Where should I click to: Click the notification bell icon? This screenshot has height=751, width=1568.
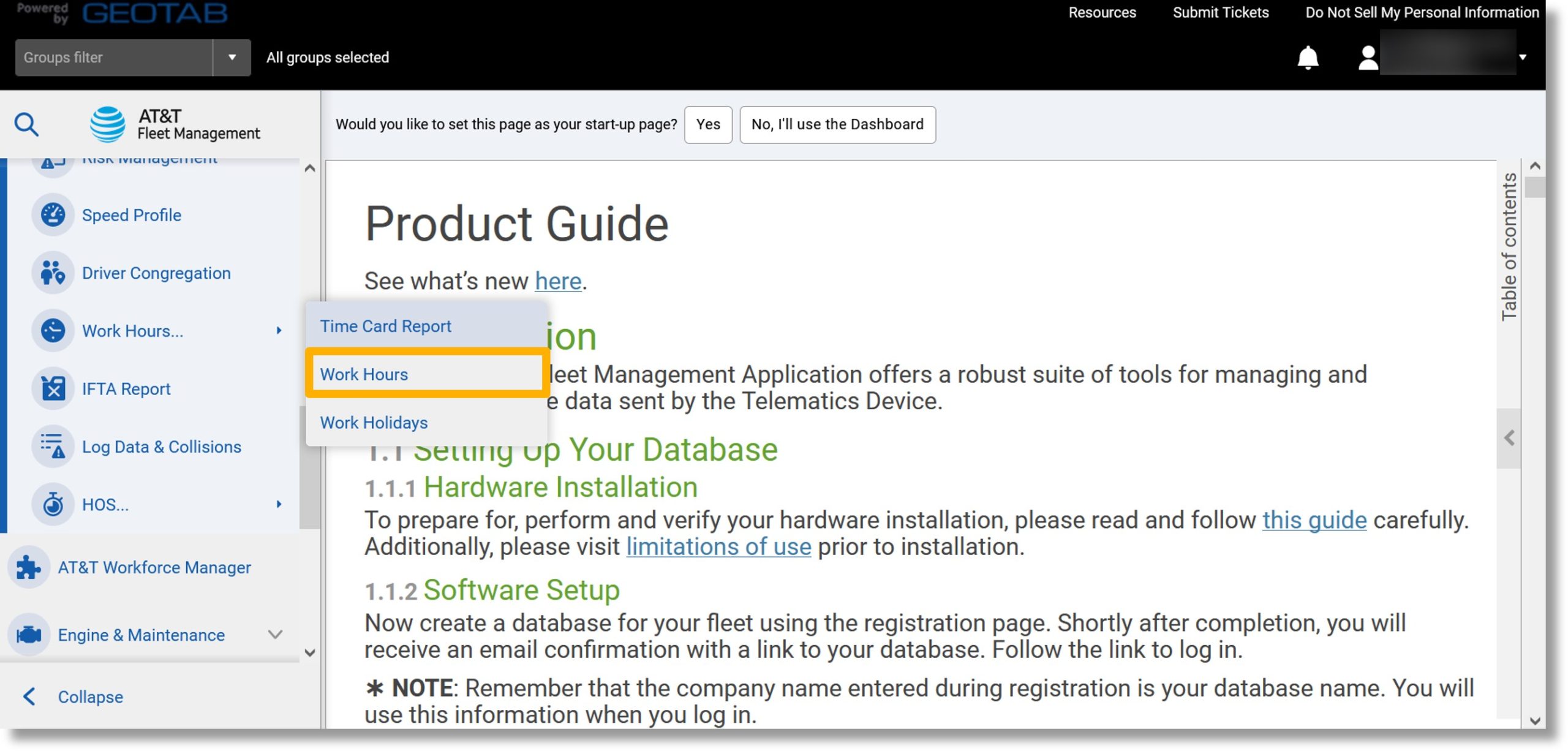click(x=1308, y=57)
